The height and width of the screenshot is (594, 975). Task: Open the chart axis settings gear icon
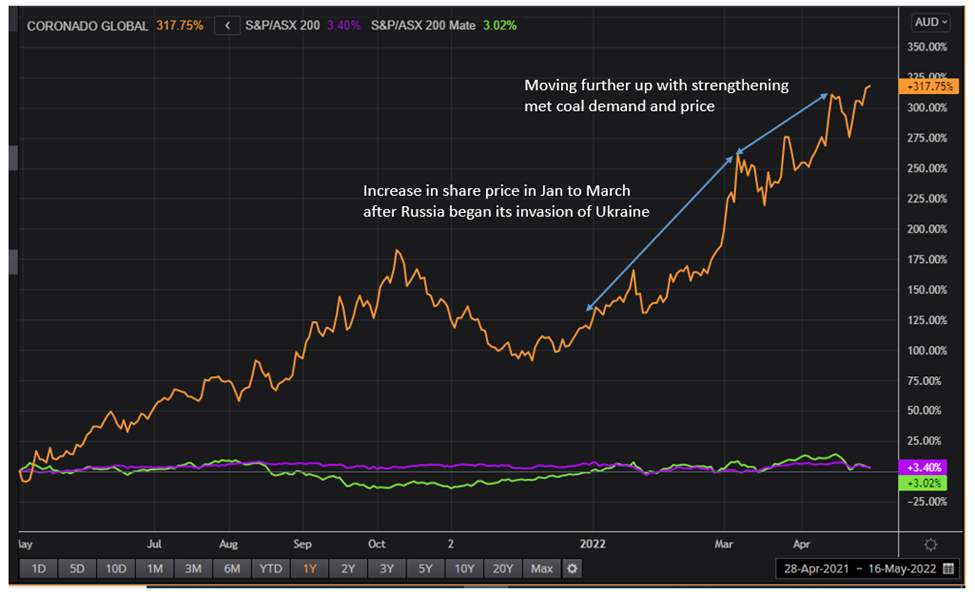pos(931,545)
